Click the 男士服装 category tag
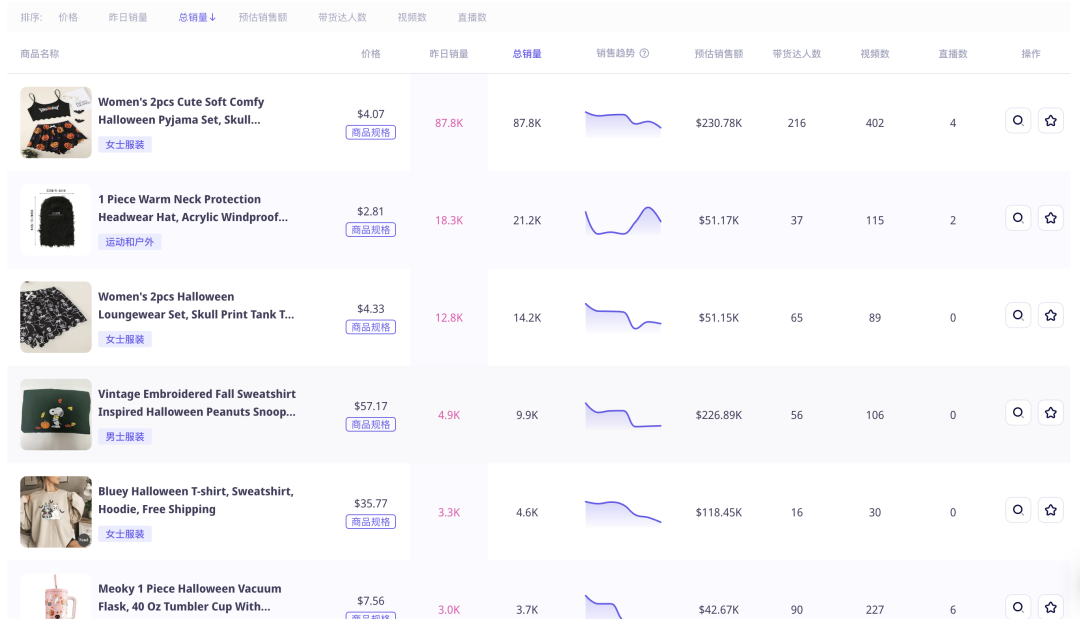The width and height of the screenshot is (1080, 619). 125,436
